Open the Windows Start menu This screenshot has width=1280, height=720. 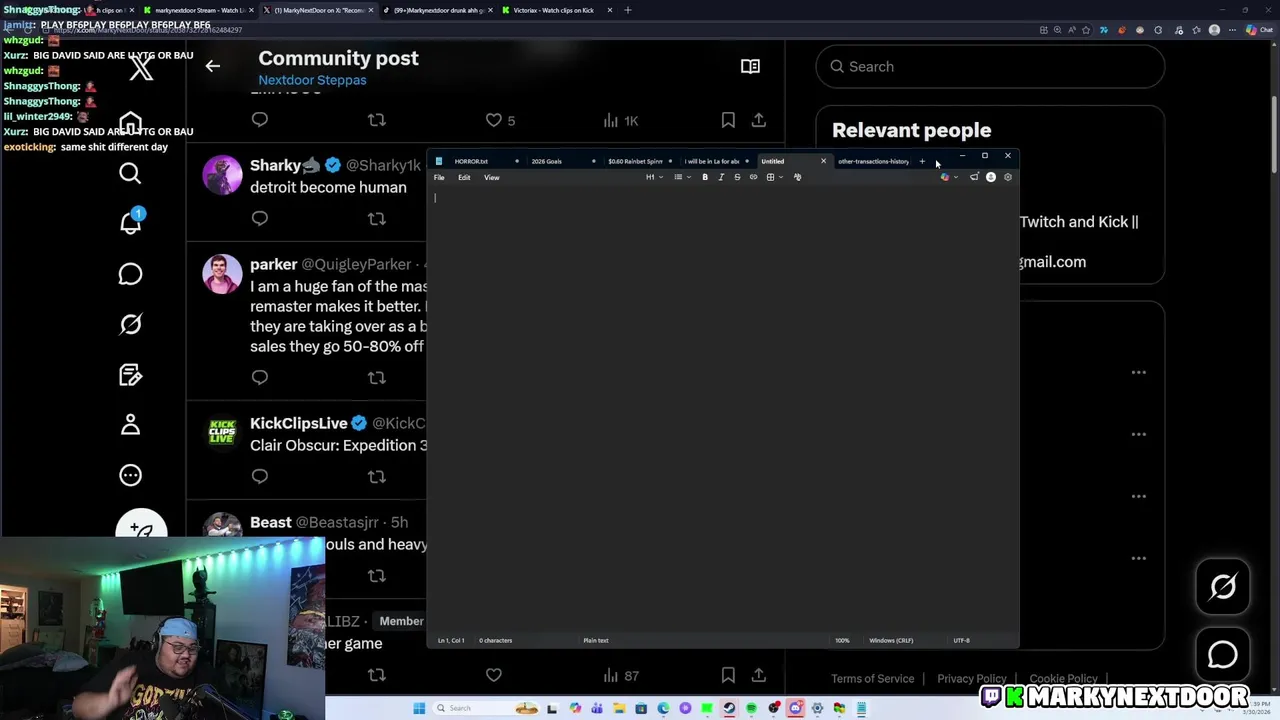point(419,708)
